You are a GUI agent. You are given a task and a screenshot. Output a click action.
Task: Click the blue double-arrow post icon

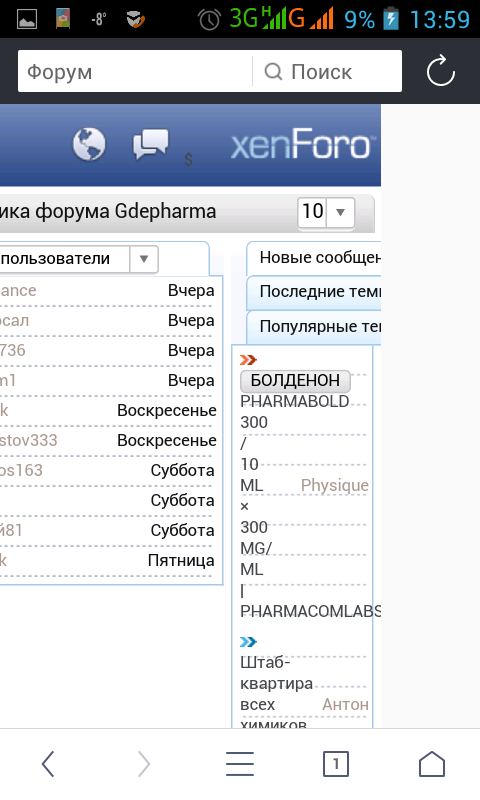(x=248, y=641)
